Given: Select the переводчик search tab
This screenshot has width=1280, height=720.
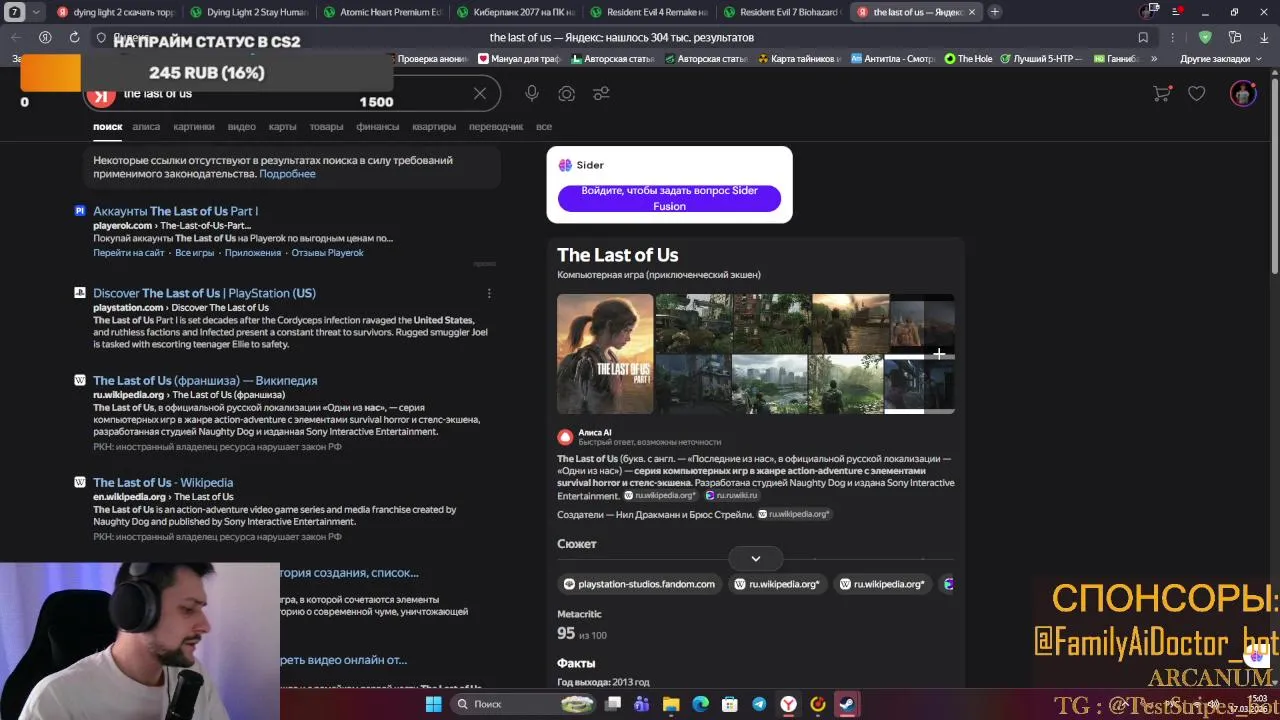Looking at the screenshot, I should (x=496, y=127).
